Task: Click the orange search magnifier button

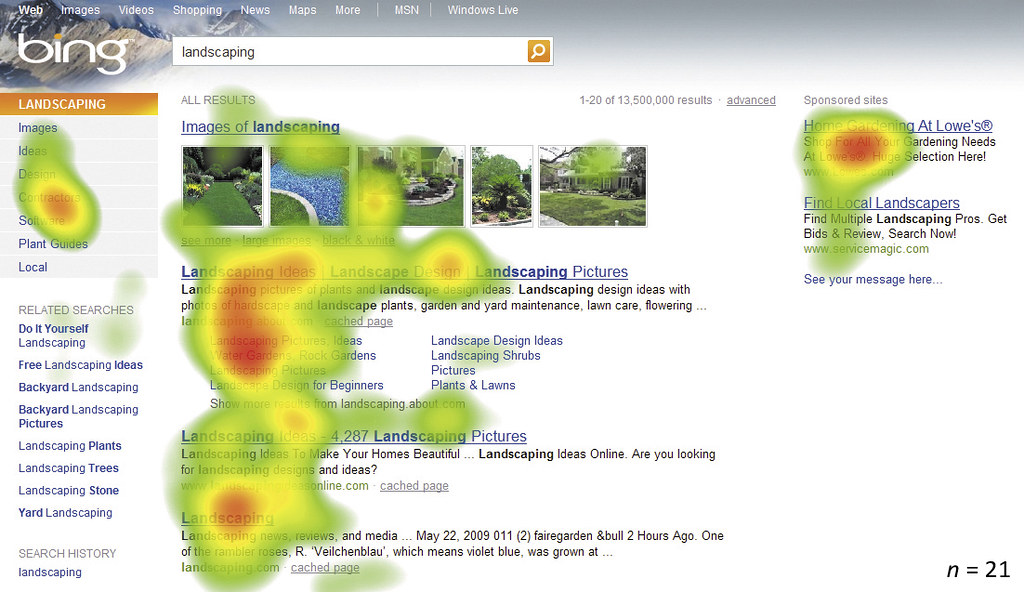Action: coord(539,51)
